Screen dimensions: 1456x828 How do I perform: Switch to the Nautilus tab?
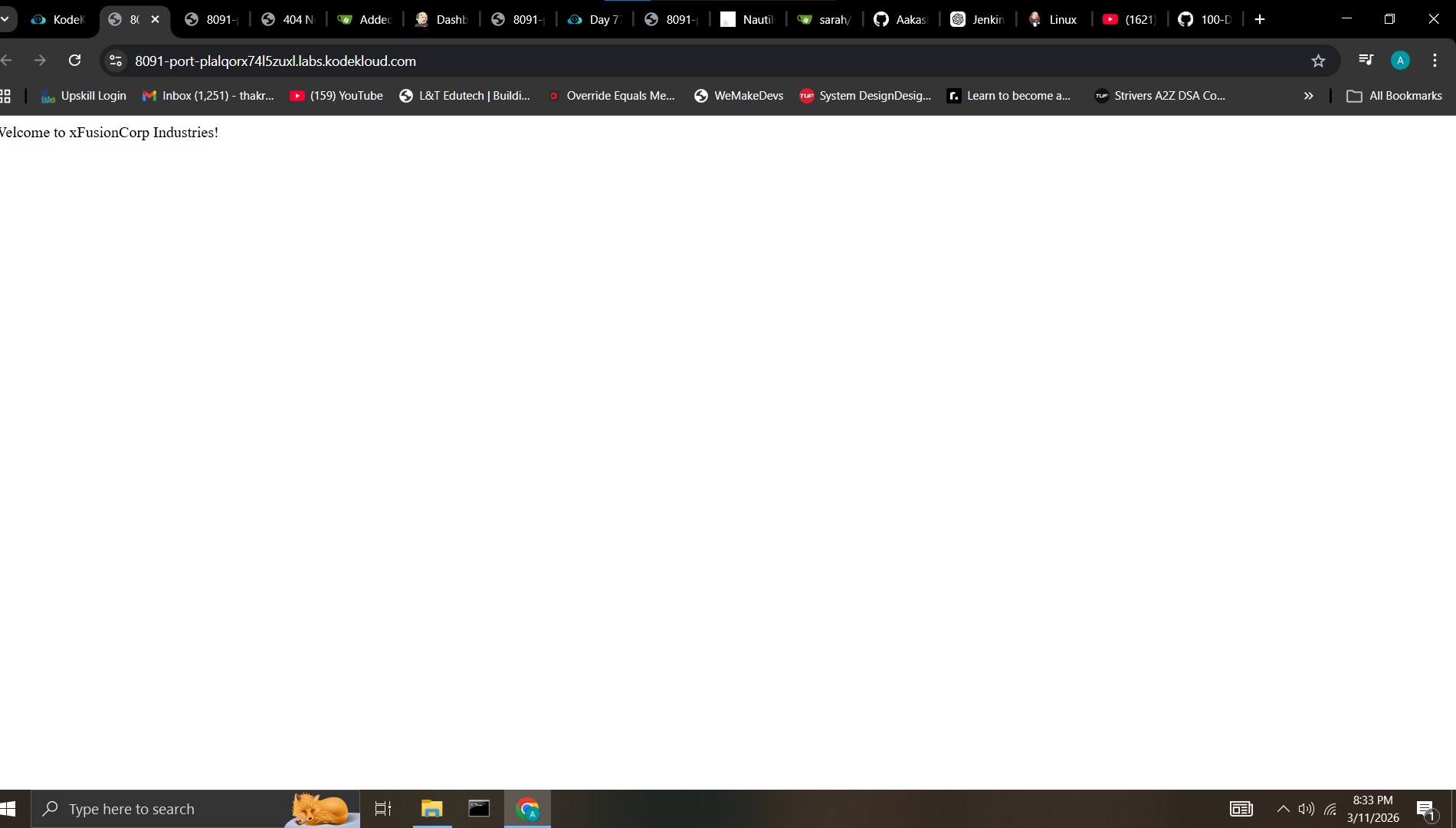749,19
